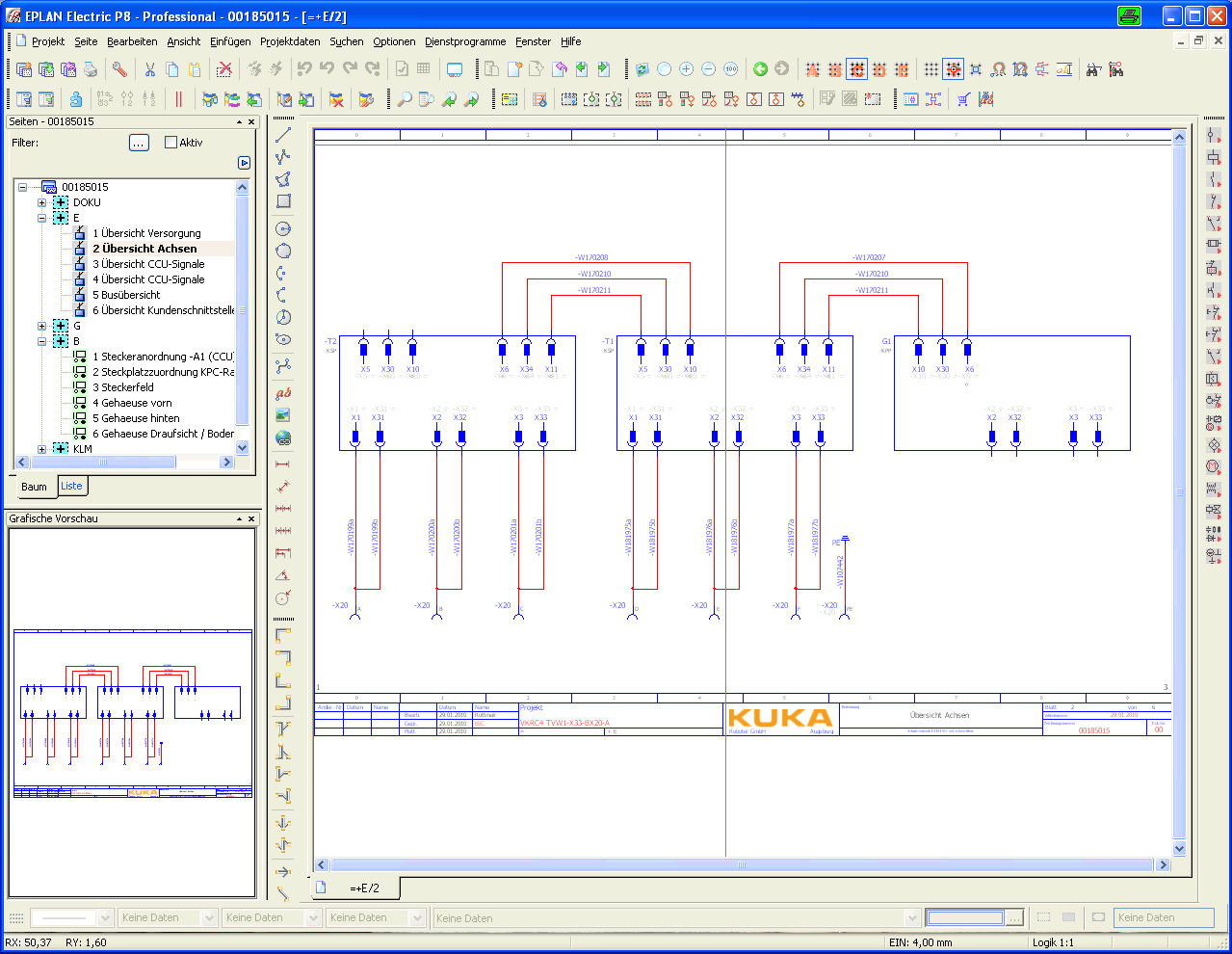Expand the G tree node

(41, 326)
